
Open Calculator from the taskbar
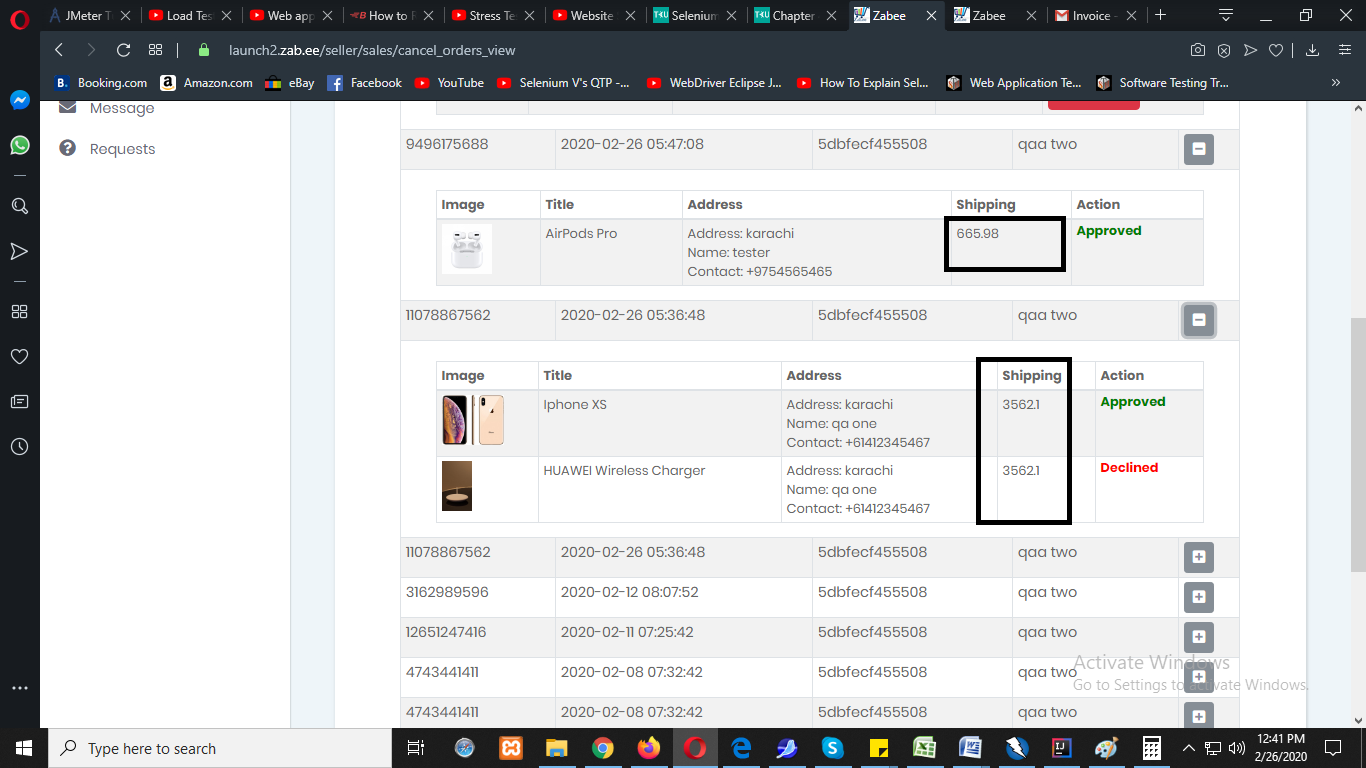click(x=1151, y=748)
